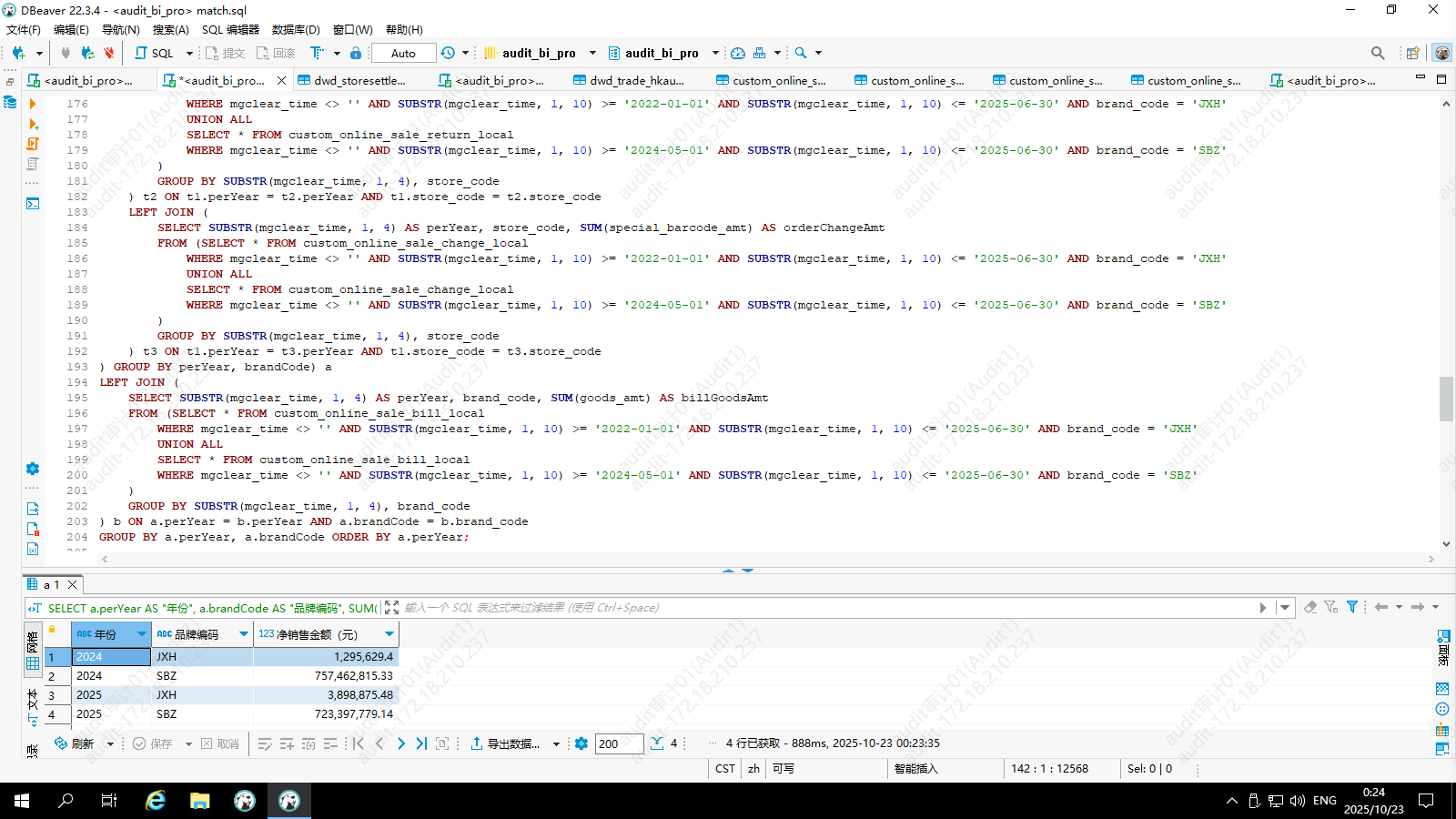Go to next results page arrow
Viewport: 1456px width, 819px height.
400,743
